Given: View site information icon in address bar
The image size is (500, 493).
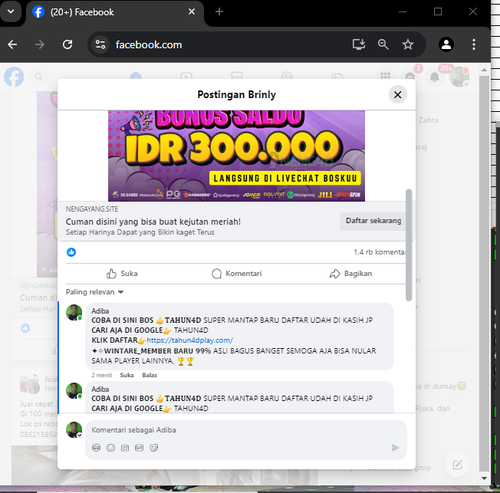Looking at the screenshot, I should pyautogui.click(x=100, y=44).
